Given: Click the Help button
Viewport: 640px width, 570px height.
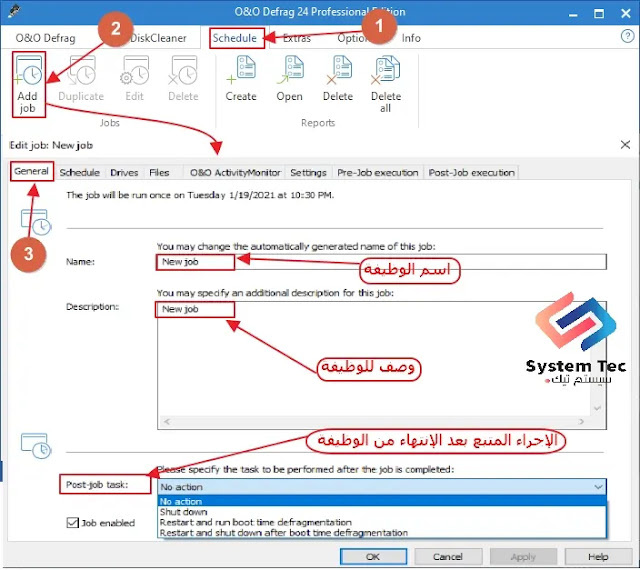Looking at the screenshot, I should tap(598, 557).
